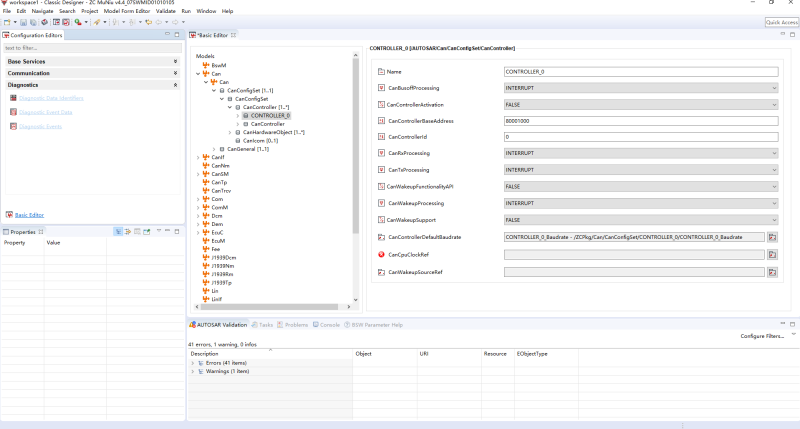The height and width of the screenshot is (429, 800).
Task: Switch to the BSW Parameter Help tab
Action: coord(374,325)
